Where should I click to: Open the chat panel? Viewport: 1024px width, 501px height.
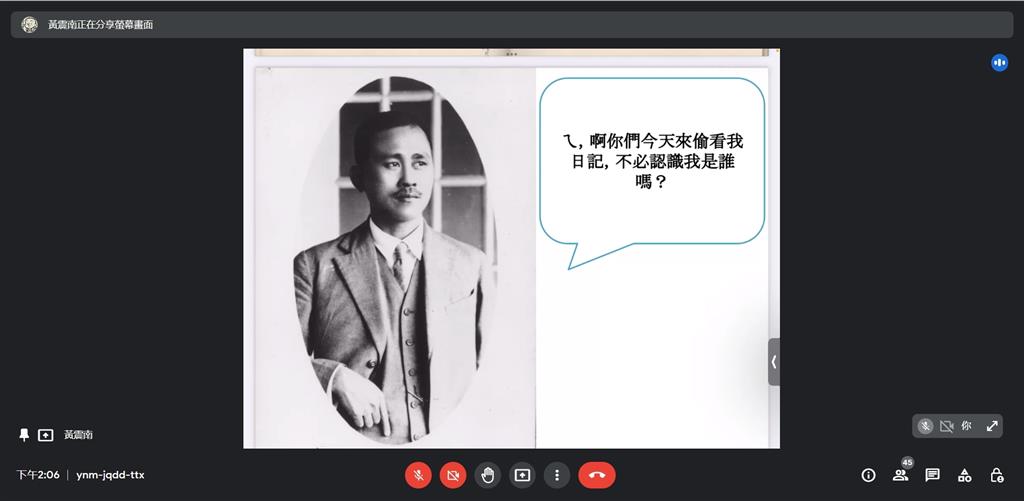click(x=933, y=476)
